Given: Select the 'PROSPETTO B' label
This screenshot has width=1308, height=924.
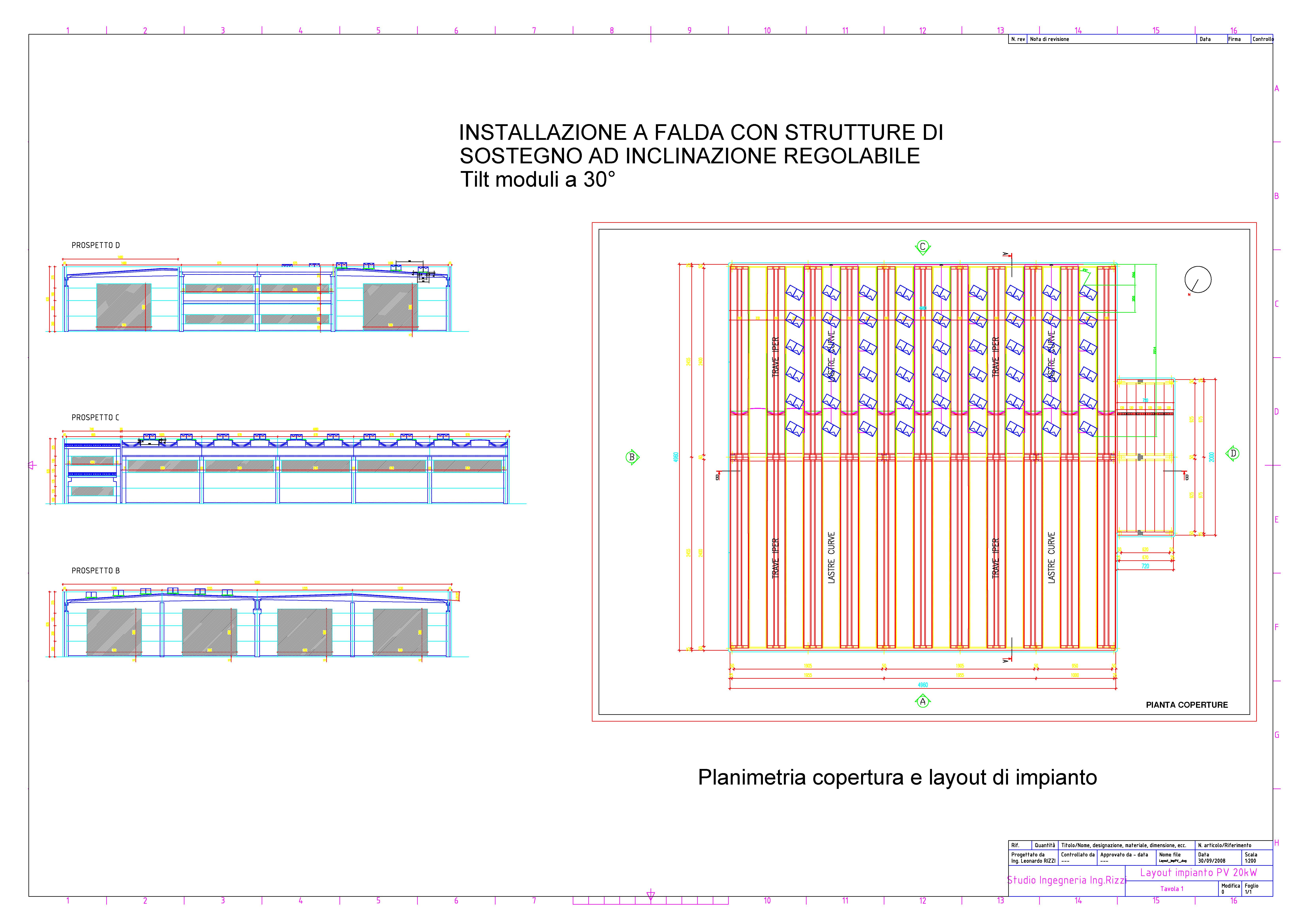Looking at the screenshot, I should pyautogui.click(x=96, y=571).
